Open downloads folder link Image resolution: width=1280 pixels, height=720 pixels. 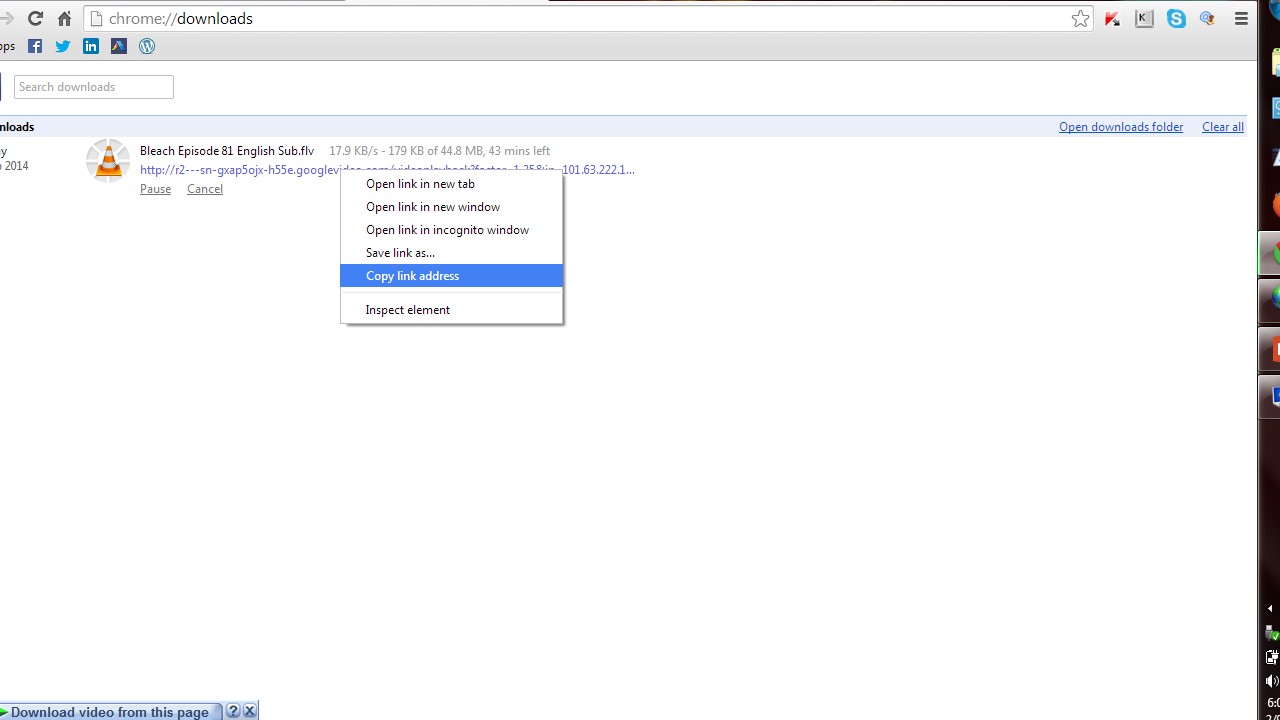click(x=1120, y=127)
